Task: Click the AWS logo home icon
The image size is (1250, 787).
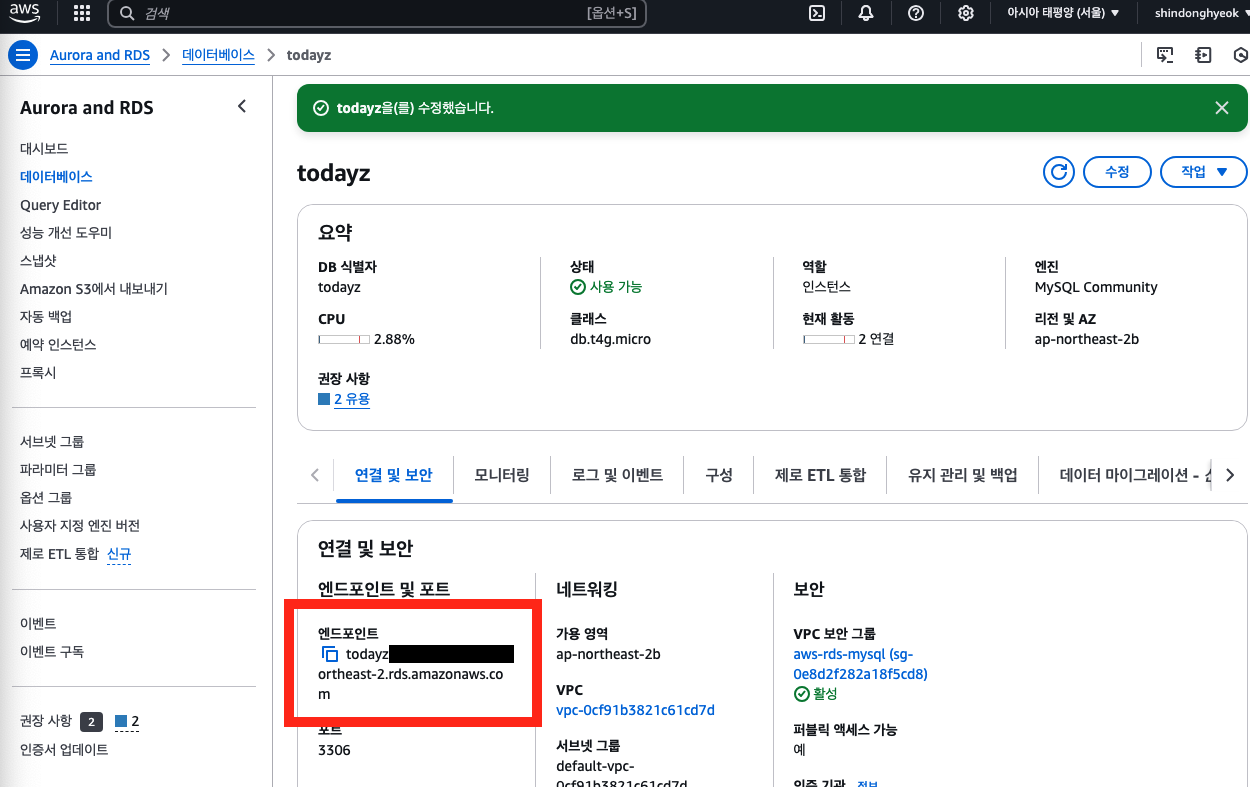Action: click(x=25, y=13)
